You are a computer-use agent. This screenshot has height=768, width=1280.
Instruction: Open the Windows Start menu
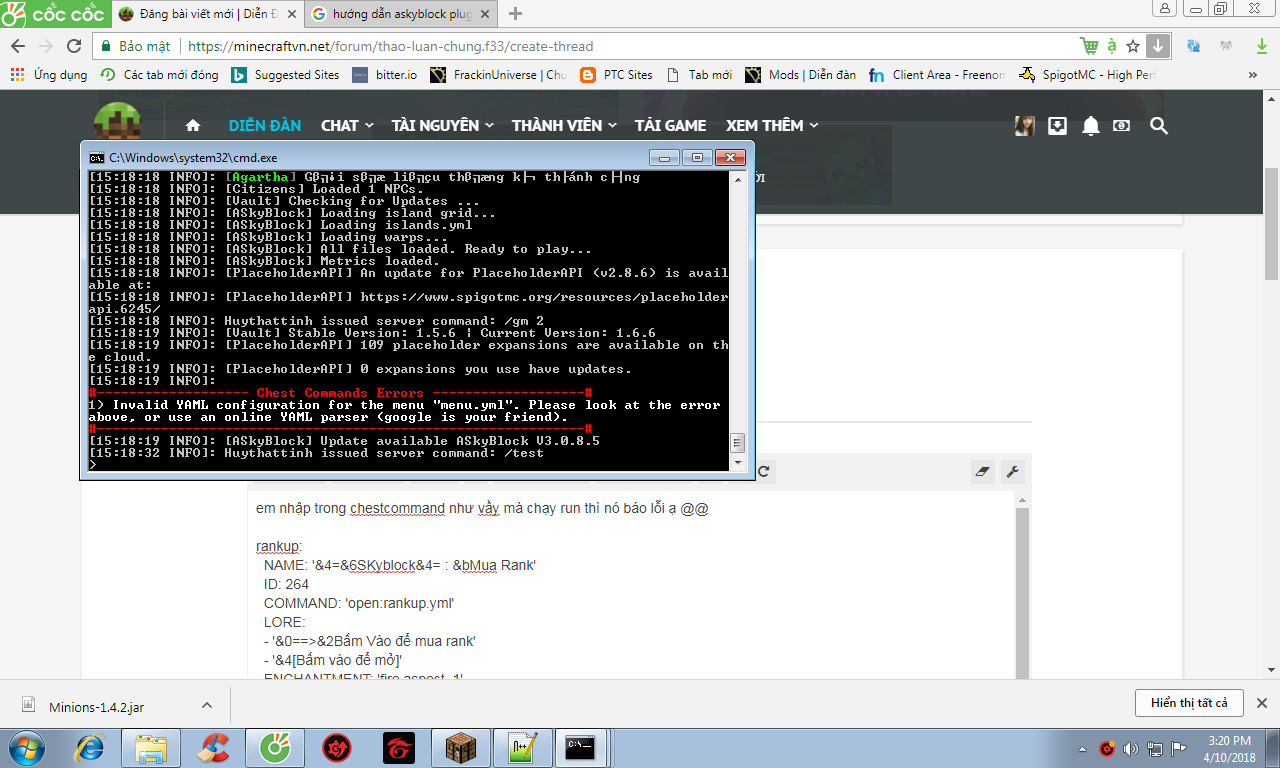pos(27,748)
